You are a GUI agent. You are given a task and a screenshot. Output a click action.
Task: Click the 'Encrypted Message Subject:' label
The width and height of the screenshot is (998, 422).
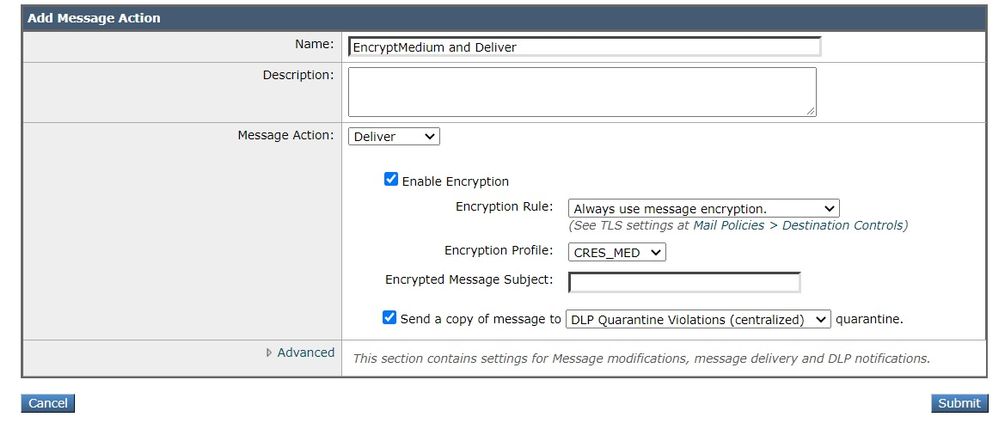469,280
